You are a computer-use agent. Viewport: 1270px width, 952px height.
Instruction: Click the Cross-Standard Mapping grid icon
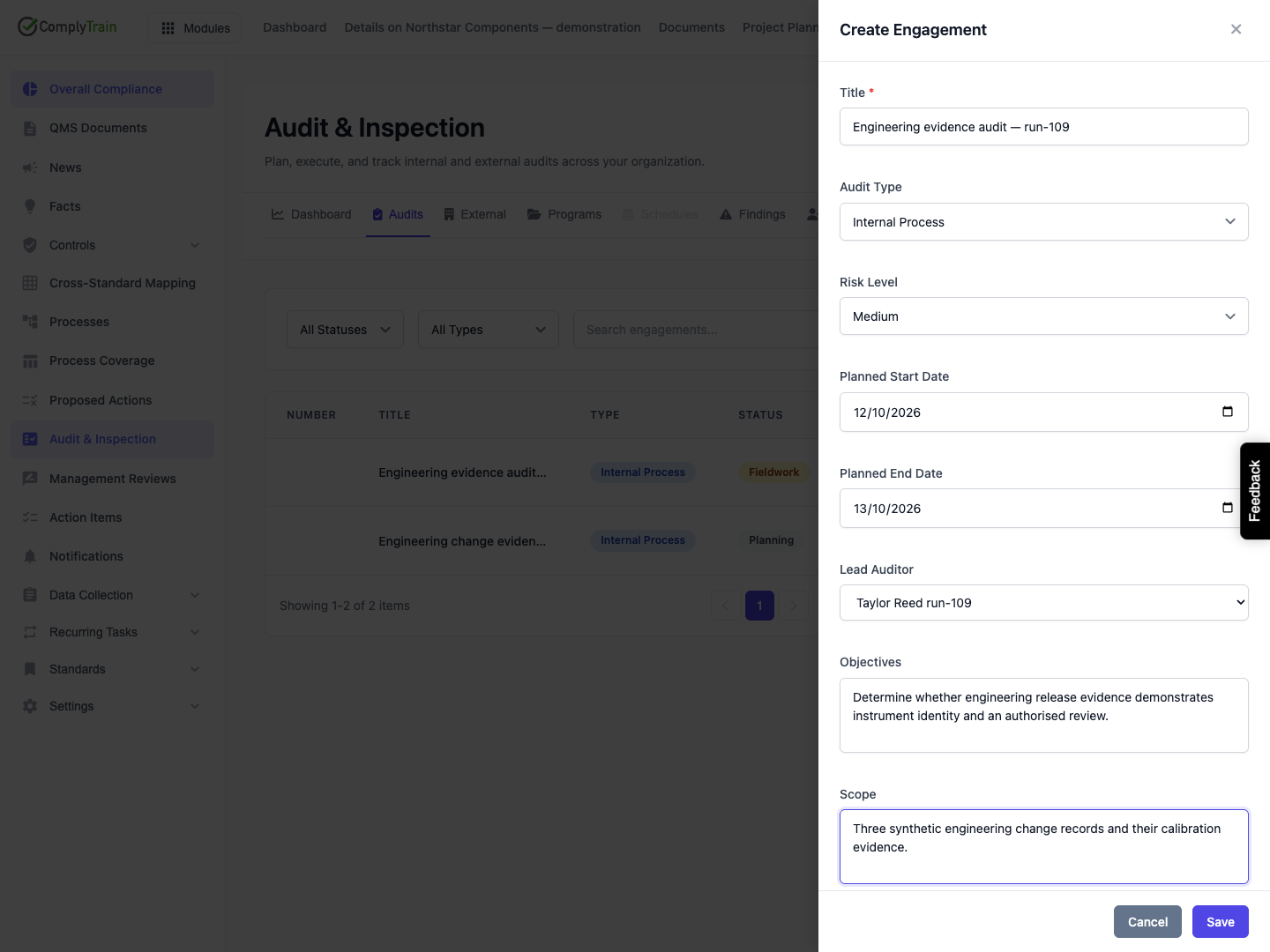click(x=30, y=283)
